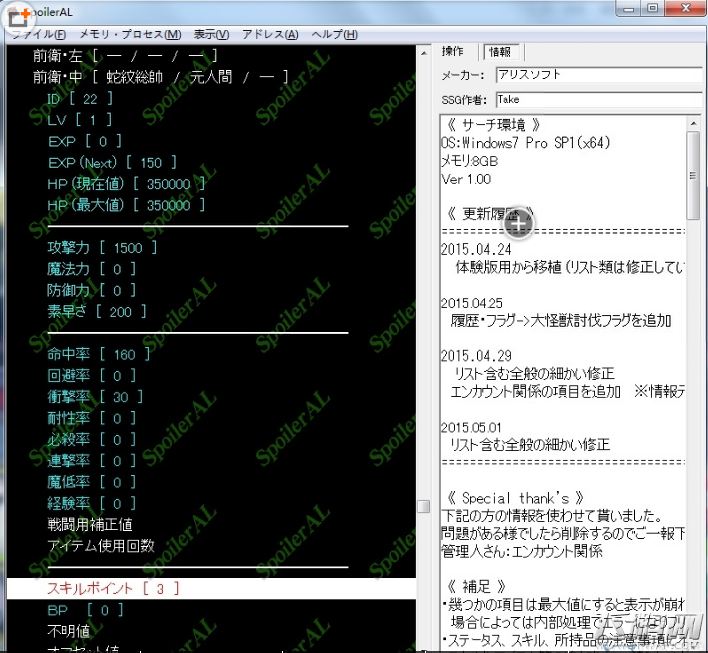708x653 pixels.
Task: Click the 《 Special thank's 》 heading text
Action: pyautogui.click(x=515, y=498)
